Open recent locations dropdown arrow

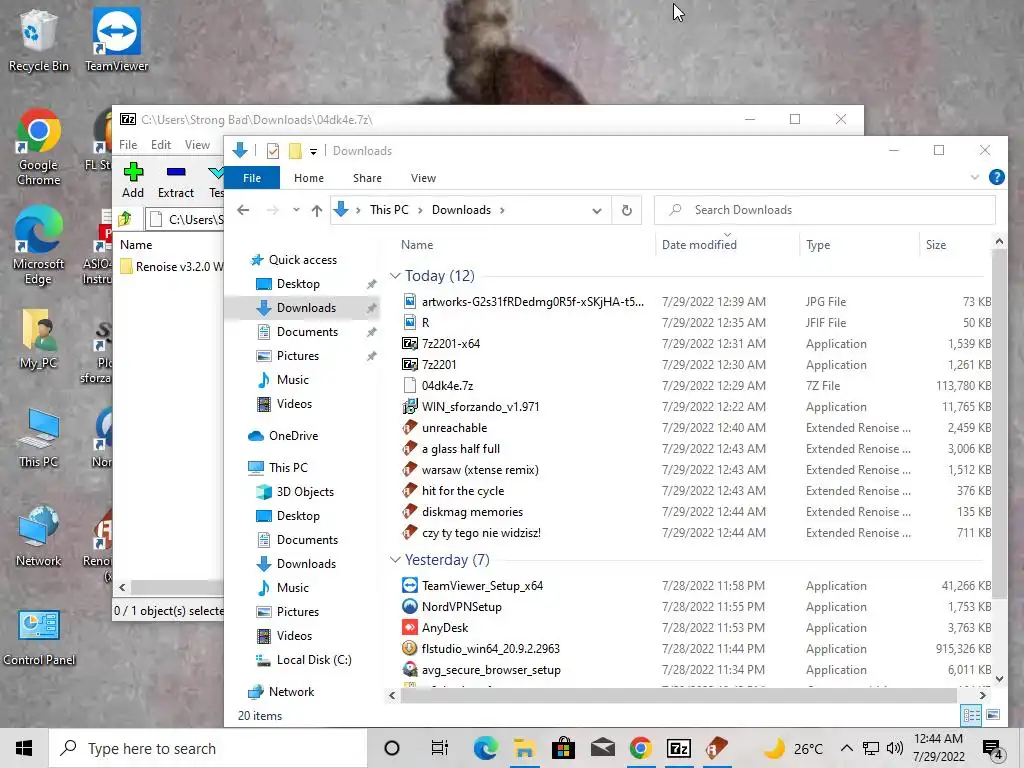click(296, 210)
